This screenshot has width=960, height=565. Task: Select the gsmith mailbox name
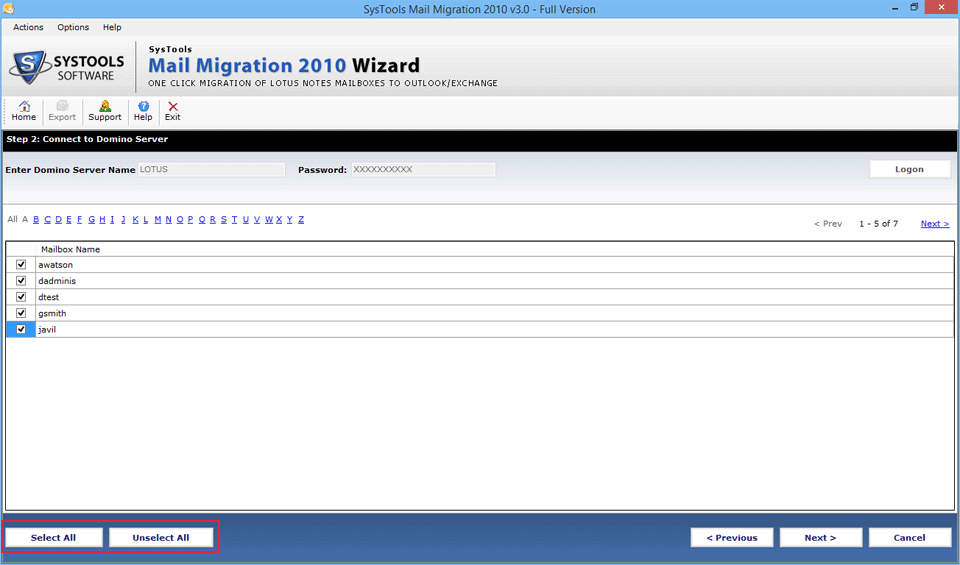pos(52,313)
